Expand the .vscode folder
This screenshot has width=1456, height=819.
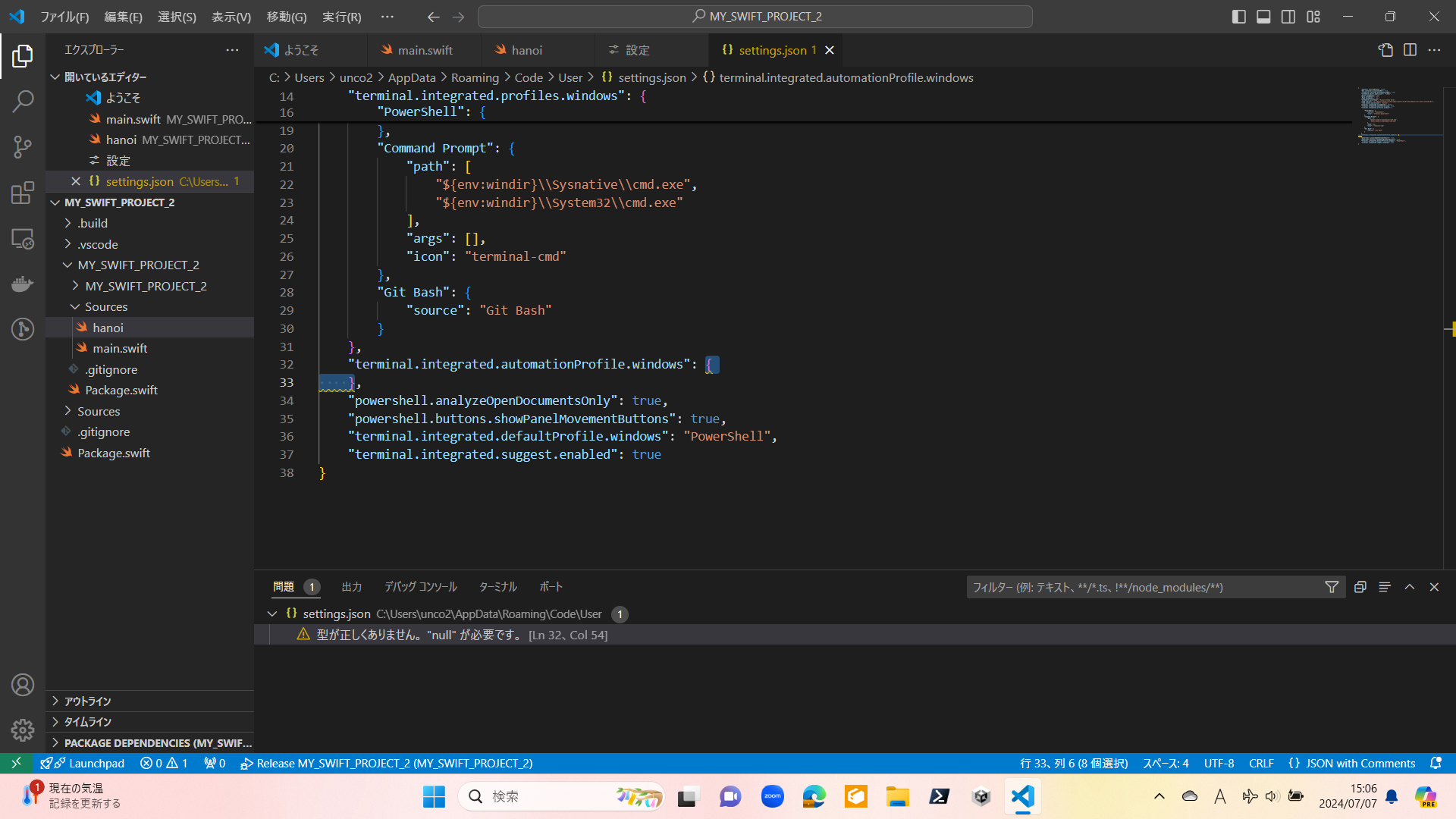tap(68, 244)
